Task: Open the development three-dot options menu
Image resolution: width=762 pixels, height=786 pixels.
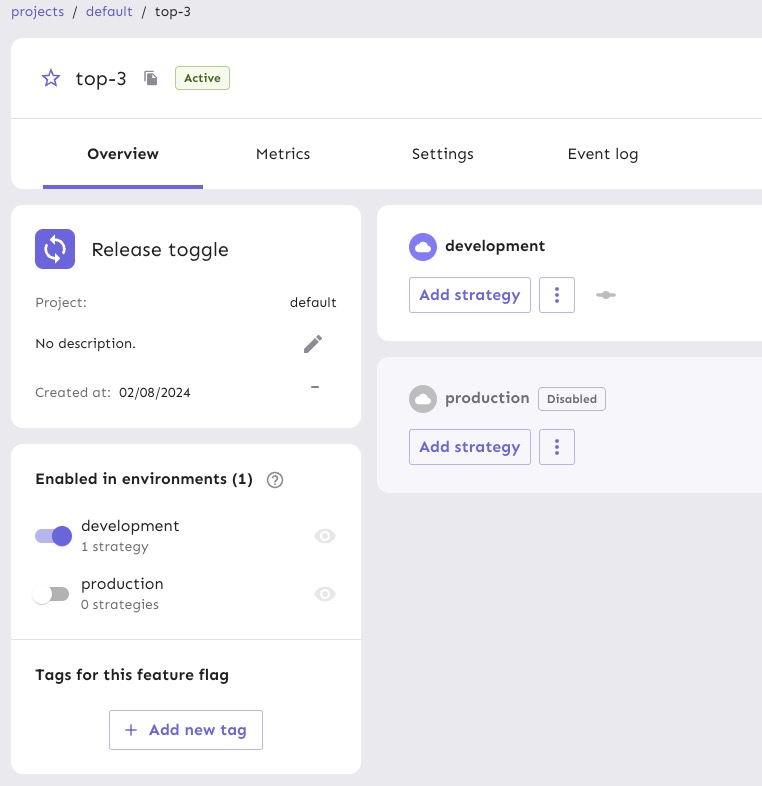Action: [557, 295]
